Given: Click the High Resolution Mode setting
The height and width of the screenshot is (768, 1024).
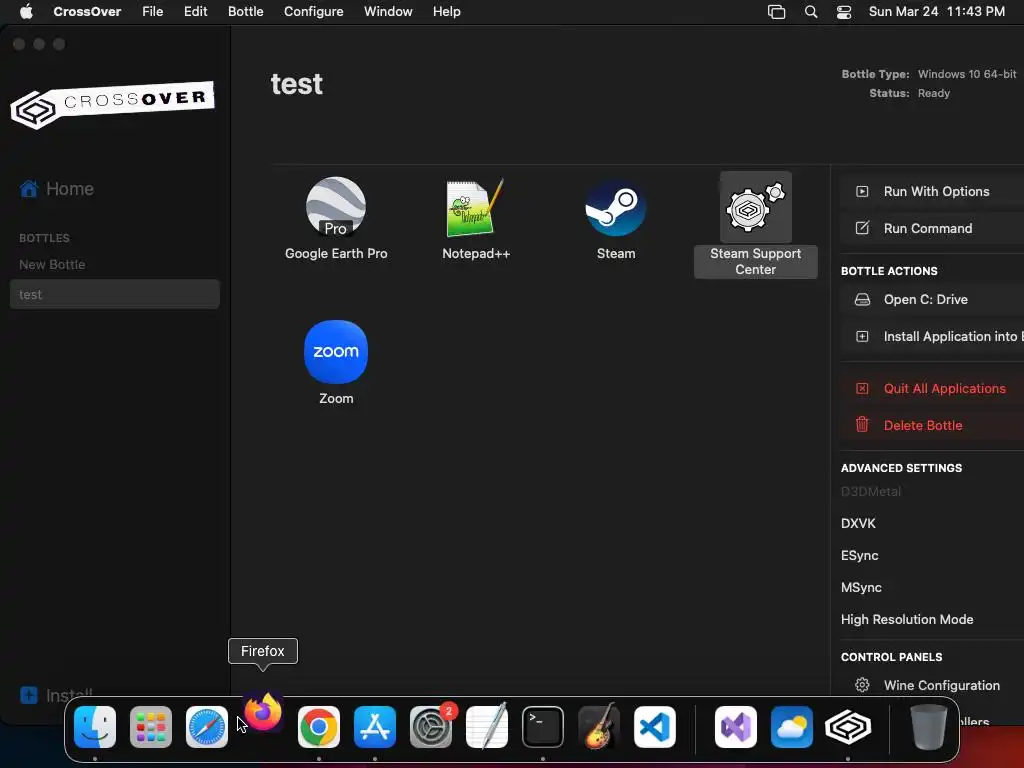Looking at the screenshot, I should click(x=906, y=619).
